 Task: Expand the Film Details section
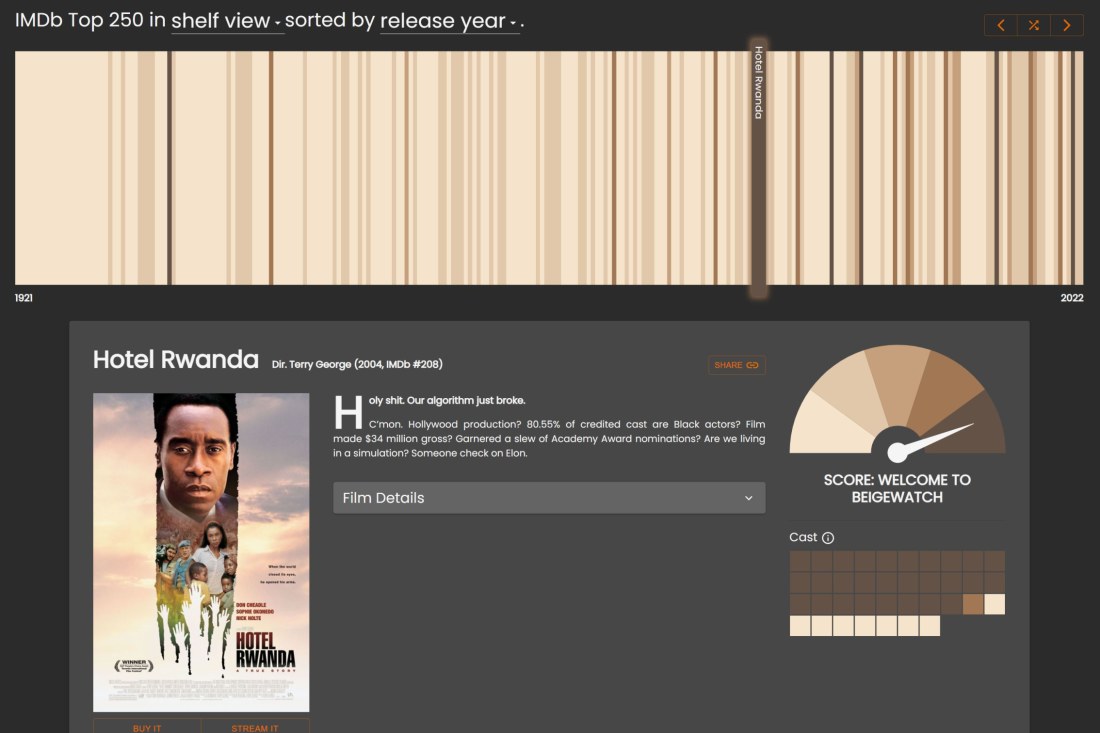549,498
